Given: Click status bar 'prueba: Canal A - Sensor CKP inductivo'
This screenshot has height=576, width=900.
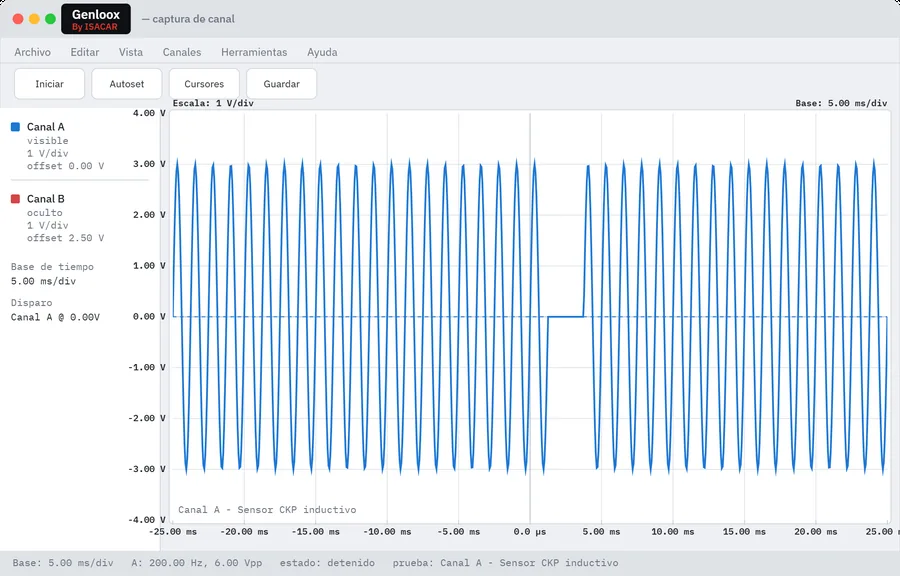Looking at the screenshot, I should 506,563.
